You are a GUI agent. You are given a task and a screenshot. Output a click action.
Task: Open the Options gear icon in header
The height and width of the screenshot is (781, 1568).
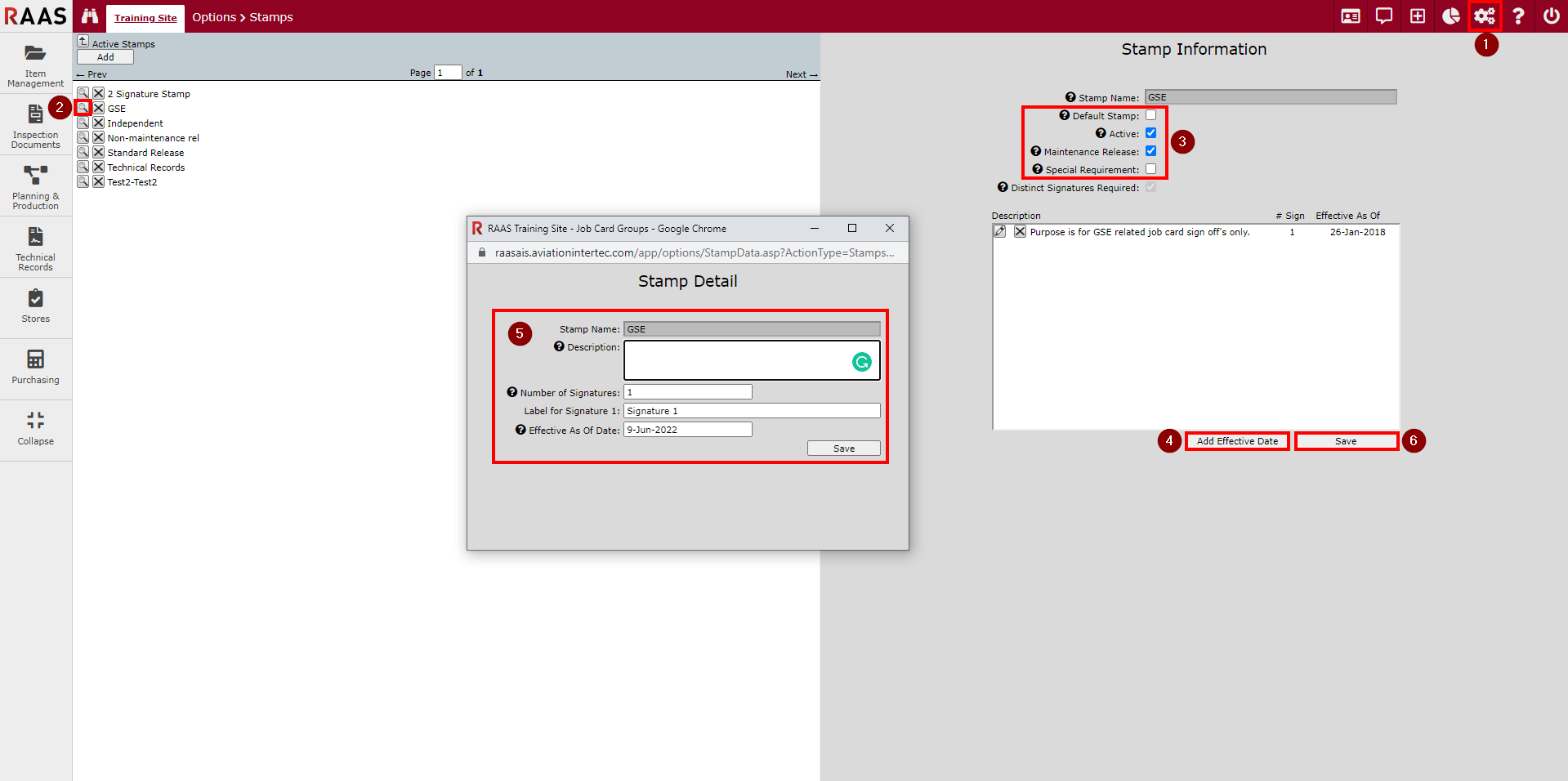[1484, 16]
